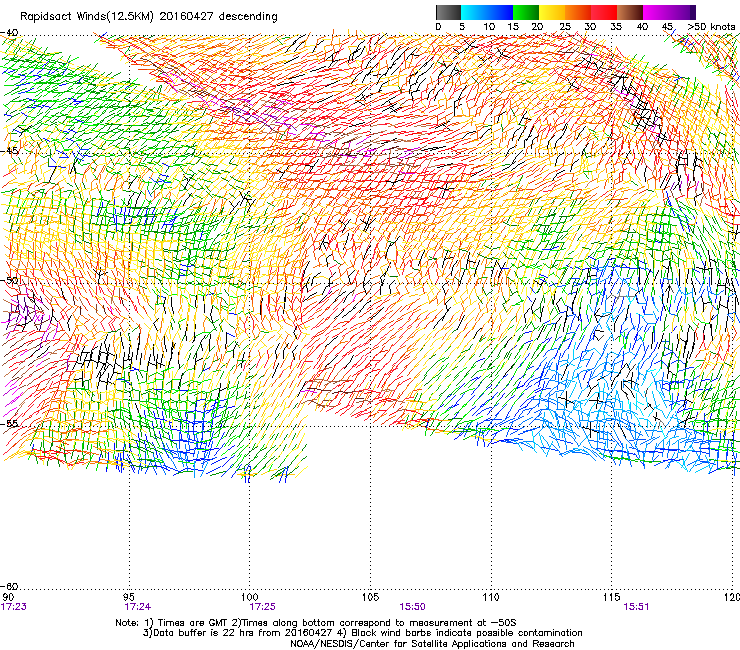
Task: Click the latitude label '-50'
Action: [x=9, y=280]
